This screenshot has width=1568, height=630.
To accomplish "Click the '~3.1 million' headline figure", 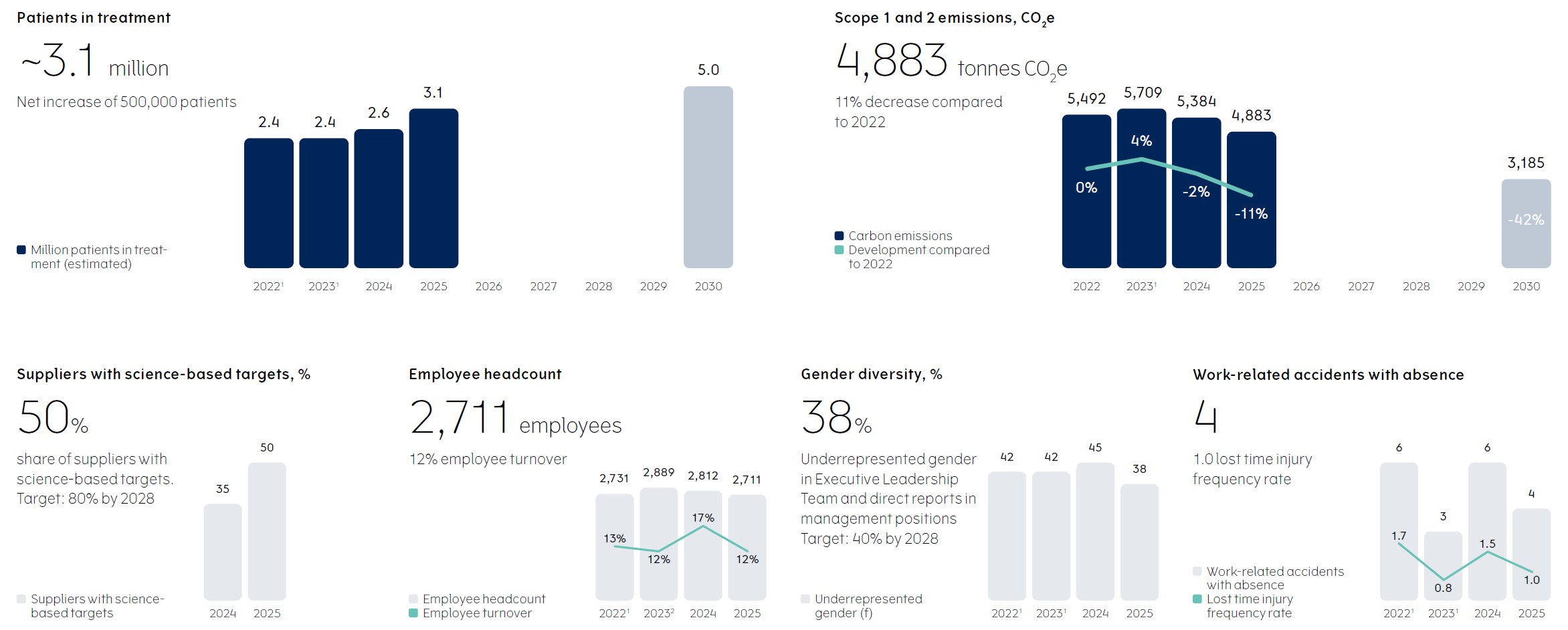I will [x=94, y=62].
